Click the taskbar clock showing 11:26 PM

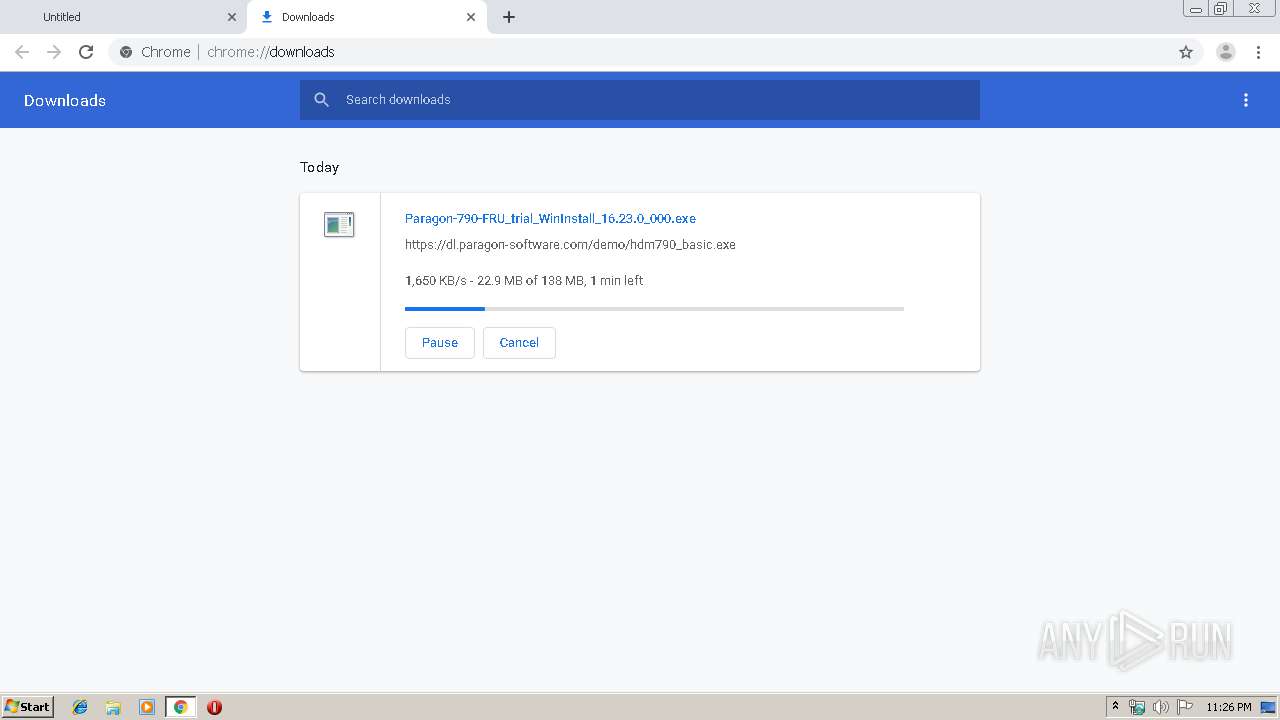pos(1229,707)
